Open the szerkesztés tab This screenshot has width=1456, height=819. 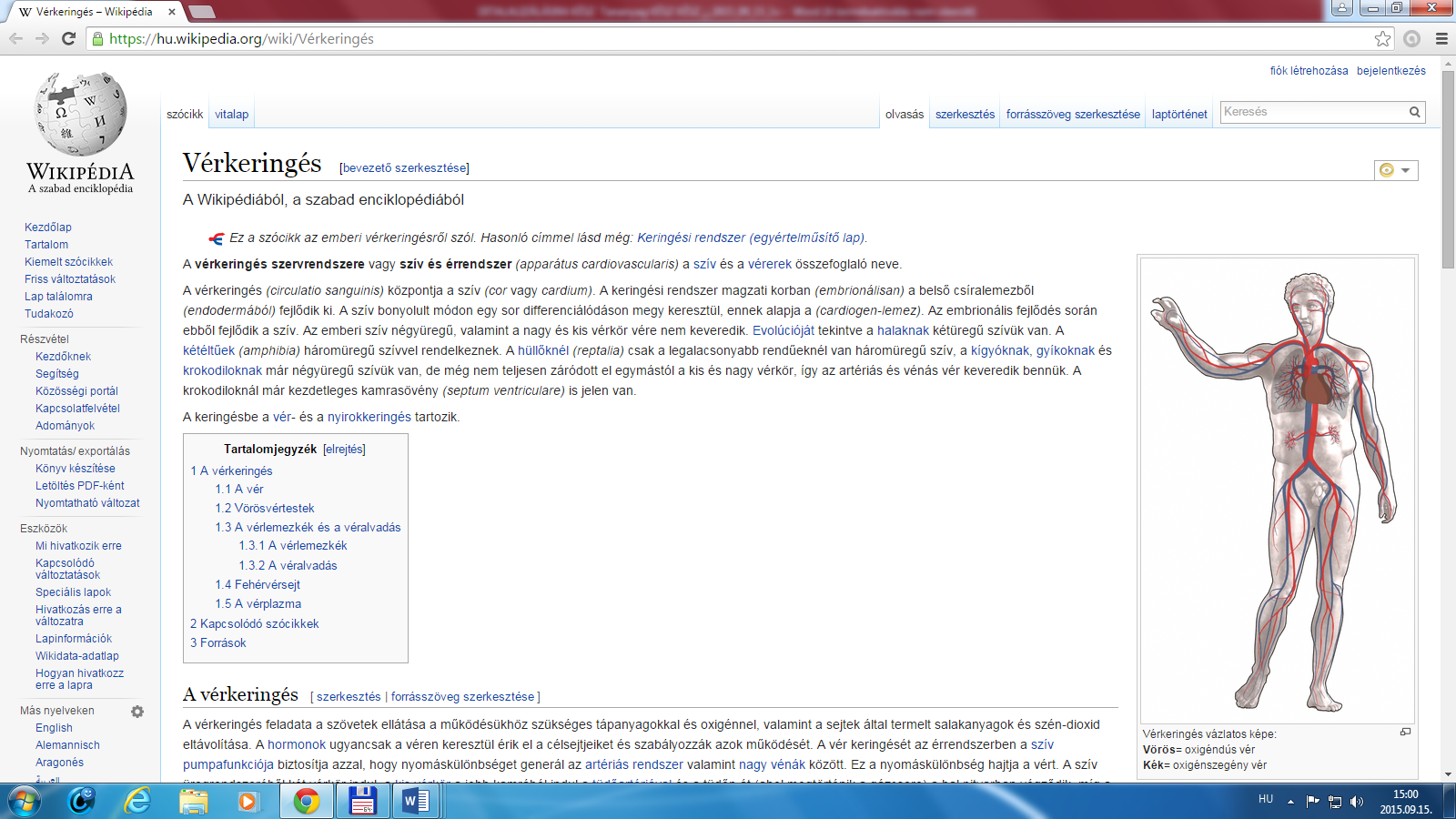[966, 115]
